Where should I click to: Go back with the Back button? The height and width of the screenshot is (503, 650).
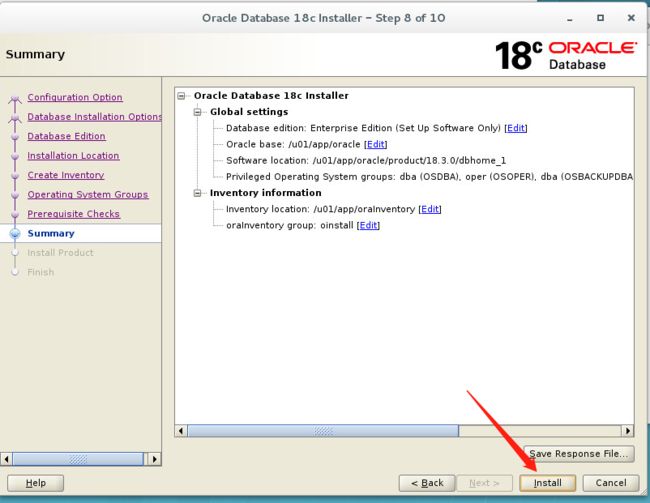(x=427, y=483)
